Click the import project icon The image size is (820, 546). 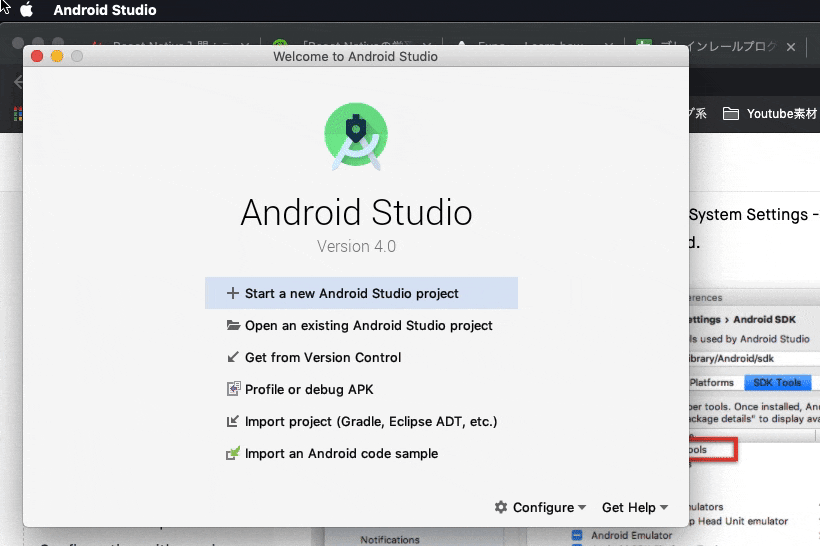[x=233, y=421]
